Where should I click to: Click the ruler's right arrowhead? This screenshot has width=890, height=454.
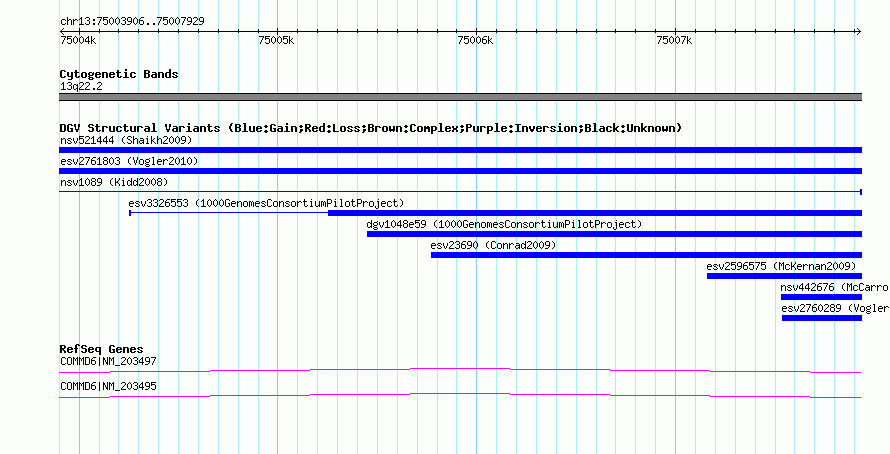click(858, 31)
